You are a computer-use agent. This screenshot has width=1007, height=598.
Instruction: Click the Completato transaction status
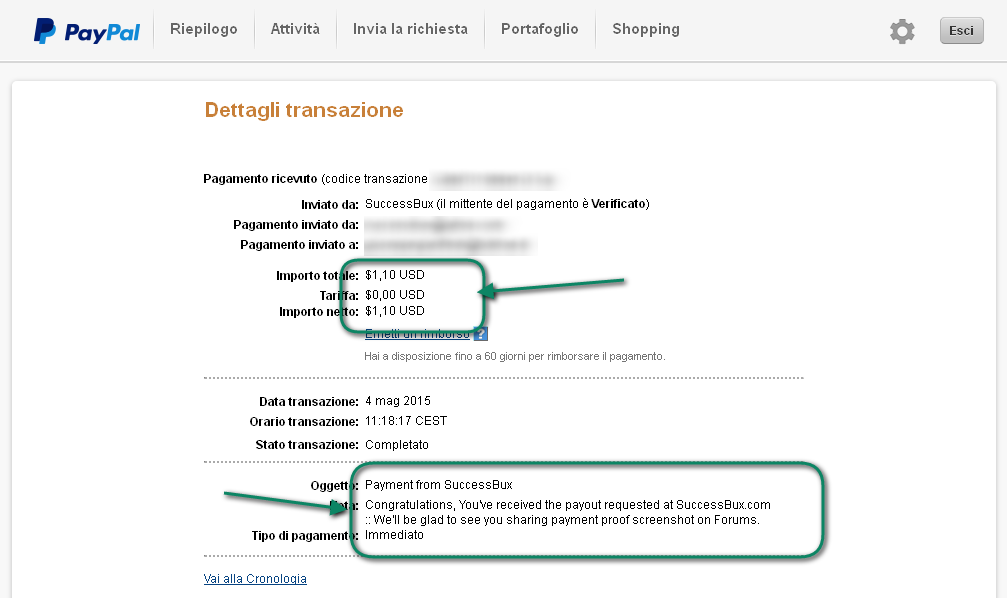[x=396, y=444]
